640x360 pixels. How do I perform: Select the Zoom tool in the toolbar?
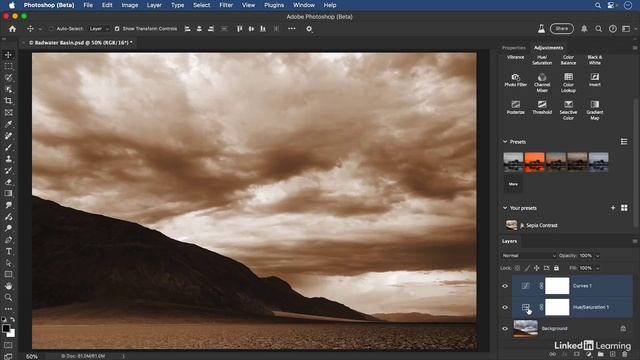click(x=8, y=298)
